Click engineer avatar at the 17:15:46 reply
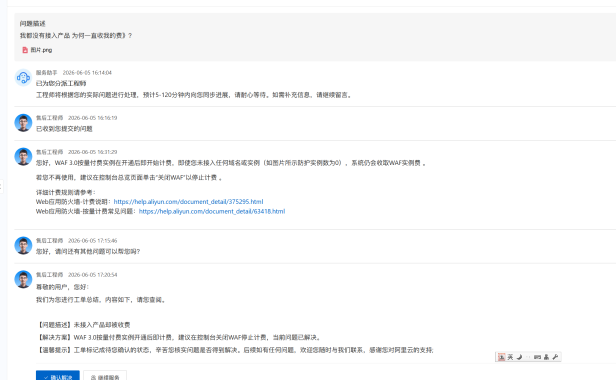 pos(23,245)
